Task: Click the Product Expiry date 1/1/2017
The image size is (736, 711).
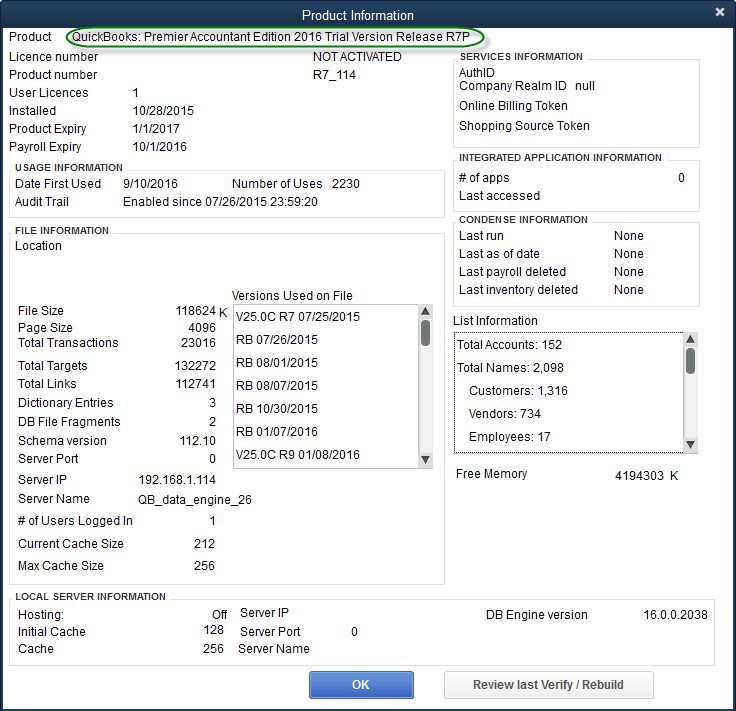Action: pyautogui.click(x=156, y=129)
